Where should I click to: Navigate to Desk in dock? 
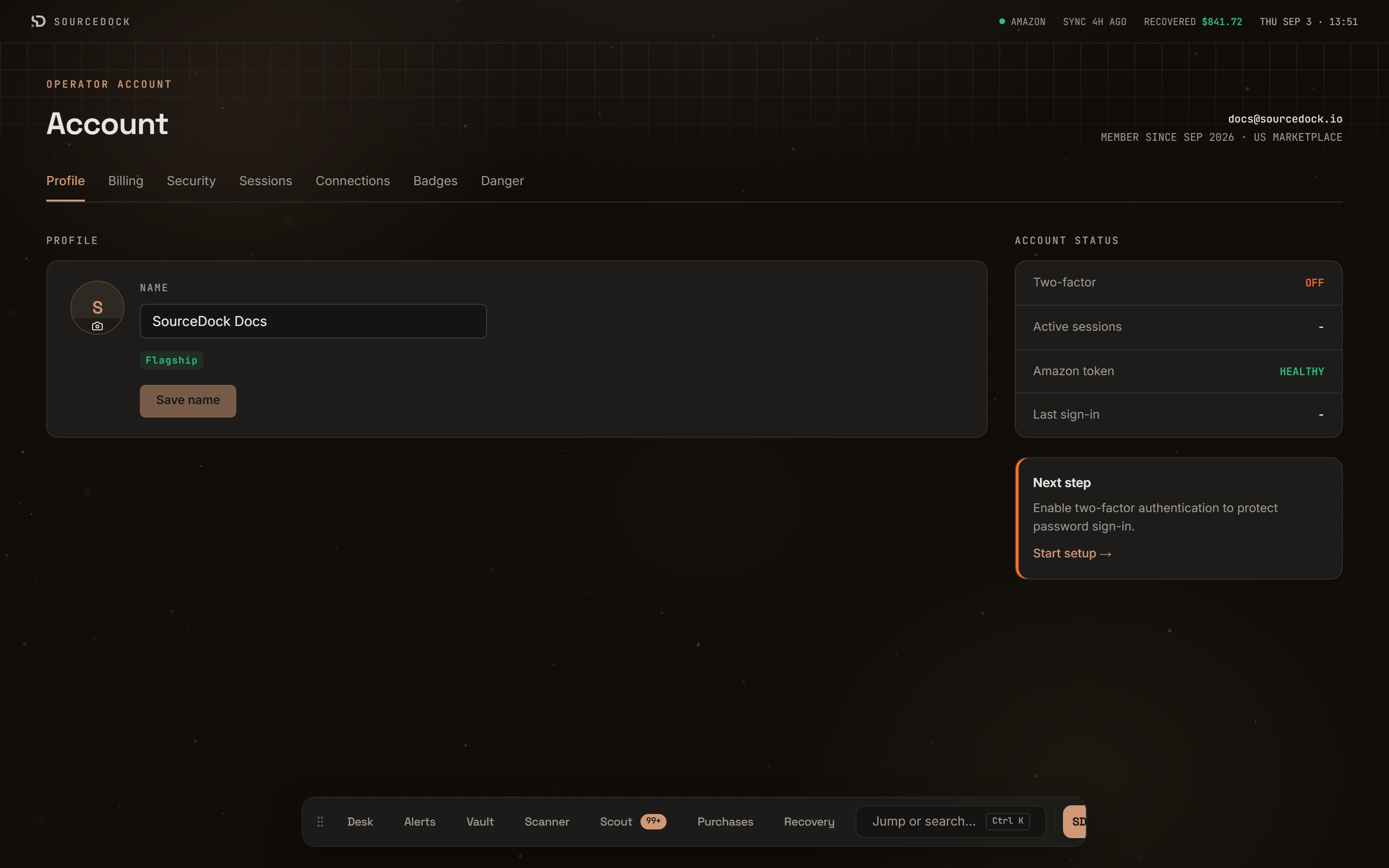pyautogui.click(x=360, y=822)
